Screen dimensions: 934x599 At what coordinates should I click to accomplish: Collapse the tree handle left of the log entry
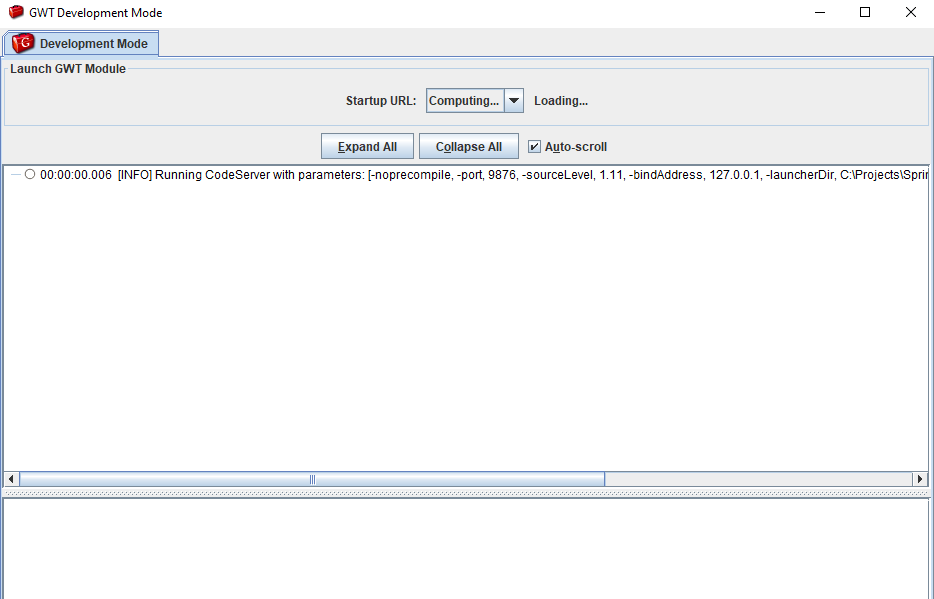pyautogui.click(x=16, y=174)
